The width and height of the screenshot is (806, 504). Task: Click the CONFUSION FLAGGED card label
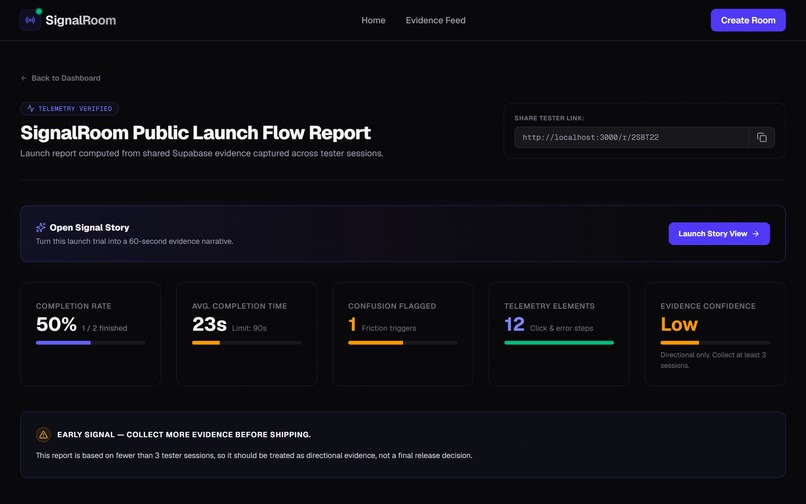pyautogui.click(x=392, y=306)
